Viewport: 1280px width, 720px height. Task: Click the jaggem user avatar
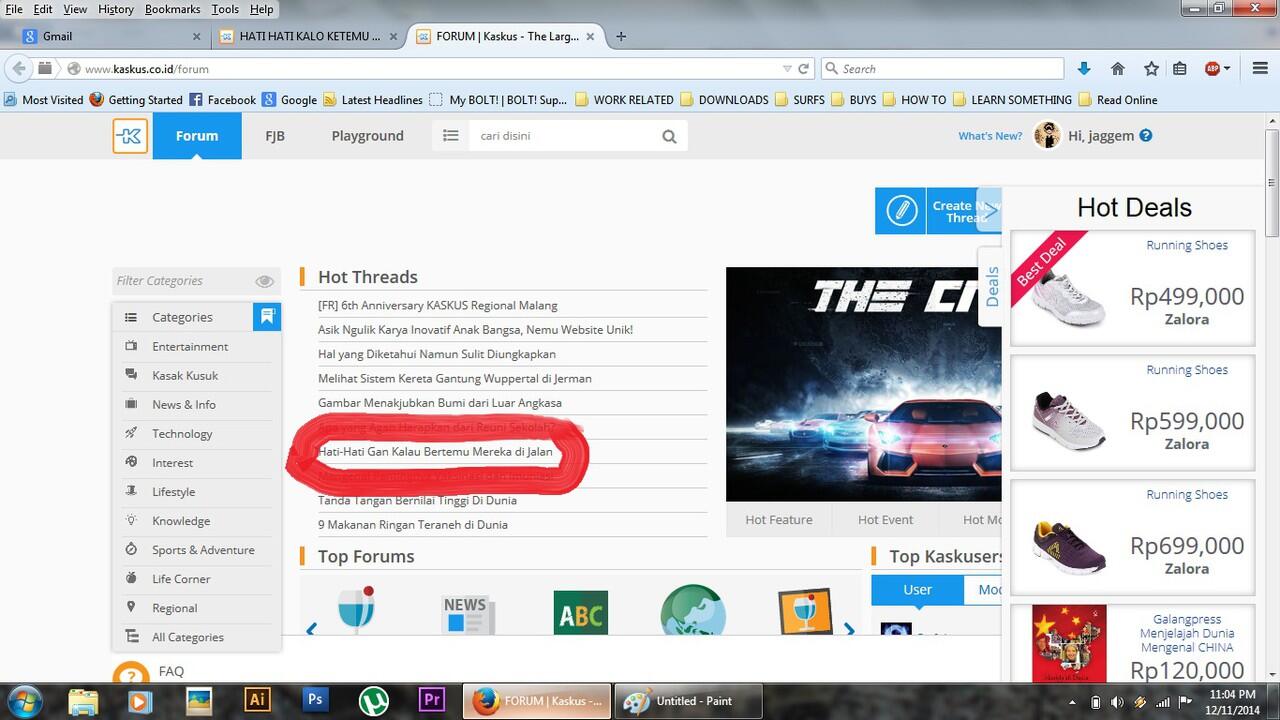point(1047,135)
